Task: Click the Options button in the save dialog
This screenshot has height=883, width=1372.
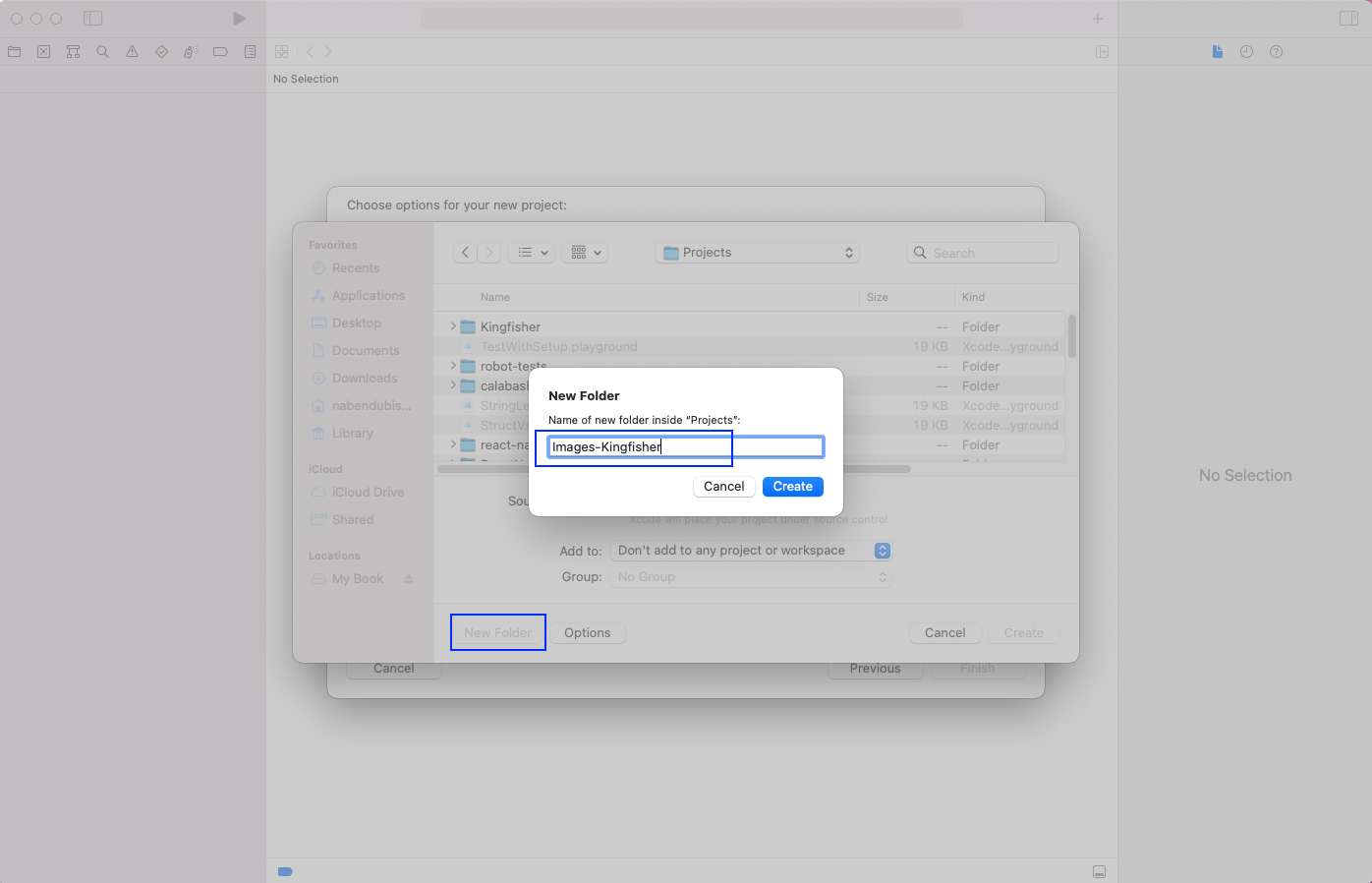Action: (x=588, y=633)
